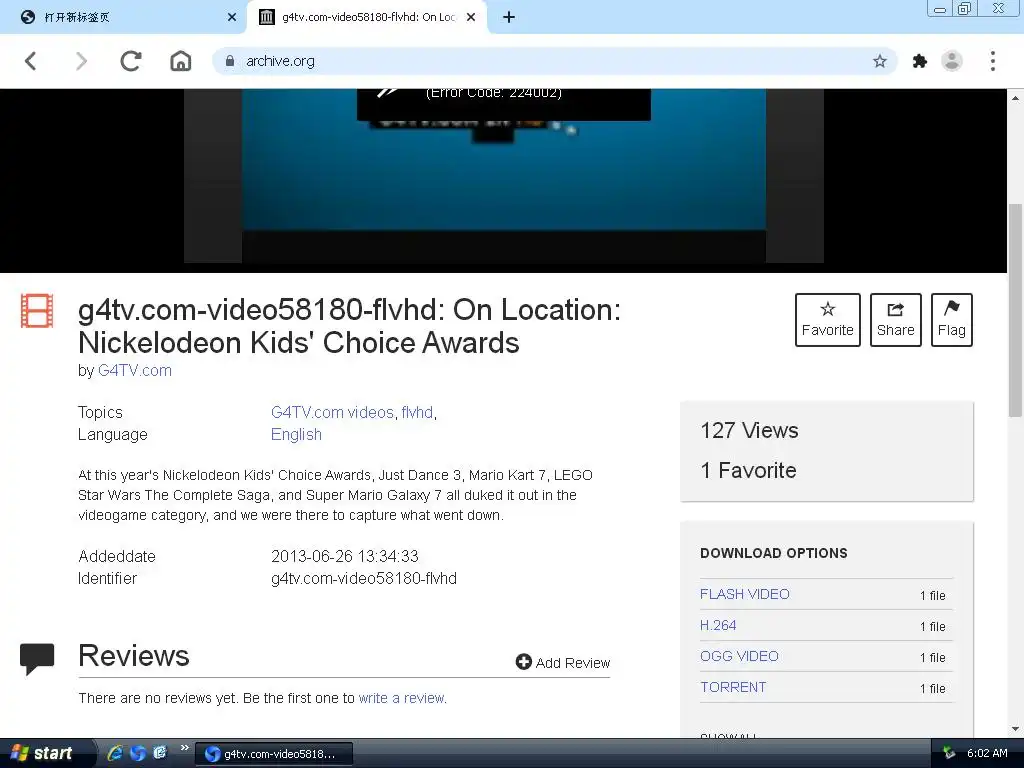Image resolution: width=1024 pixels, height=768 pixels.
Task: Close the g4tv.com-video58180 tab
Action: click(x=471, y=17)
